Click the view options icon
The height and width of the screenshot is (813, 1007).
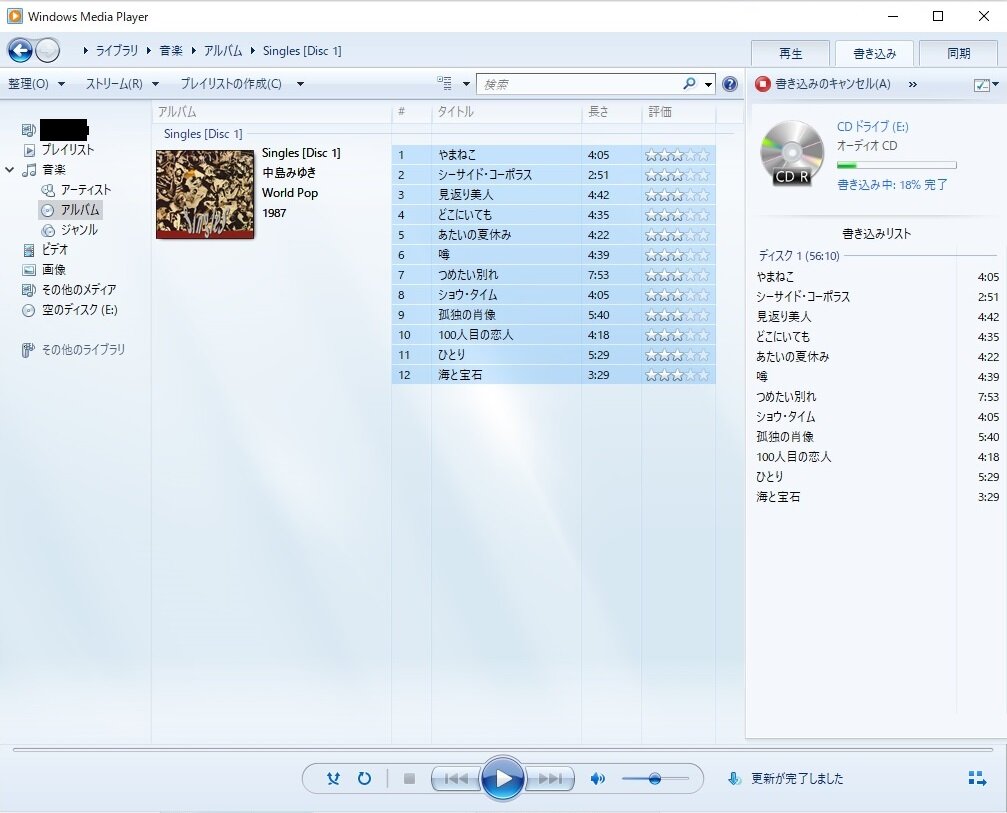pos(444,83)
